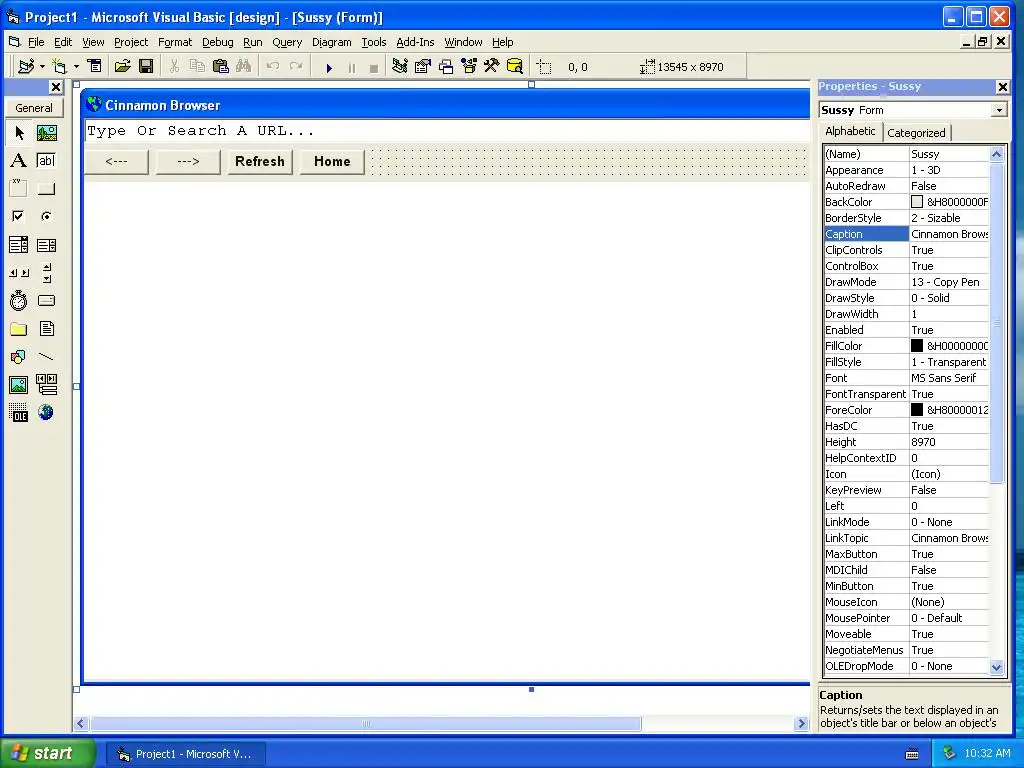Open the Object Browser toolbar icon
The image size is (1024, 768).
point(469,66)
